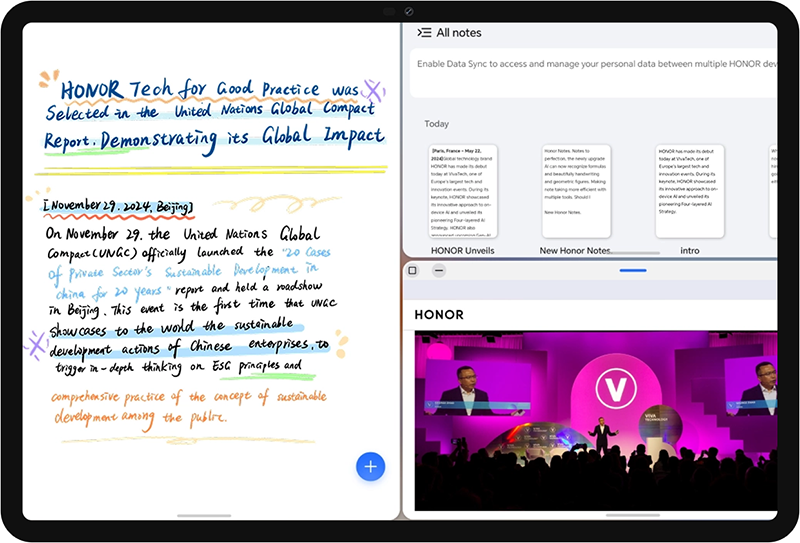Click the blue '20 Cases' handwritten text
Image resolution: width=800 pixels, height=543 pixels.
(307, 252)
